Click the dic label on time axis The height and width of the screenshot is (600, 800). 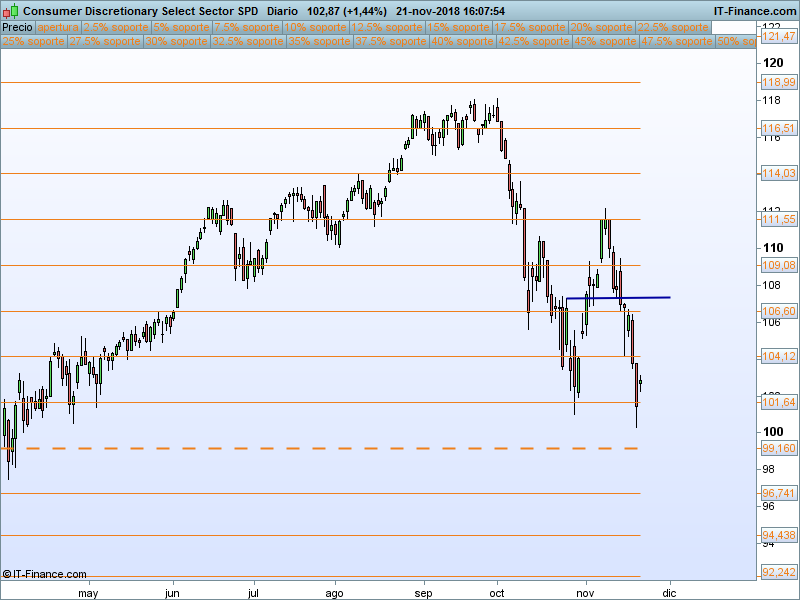tap(669, 593)
